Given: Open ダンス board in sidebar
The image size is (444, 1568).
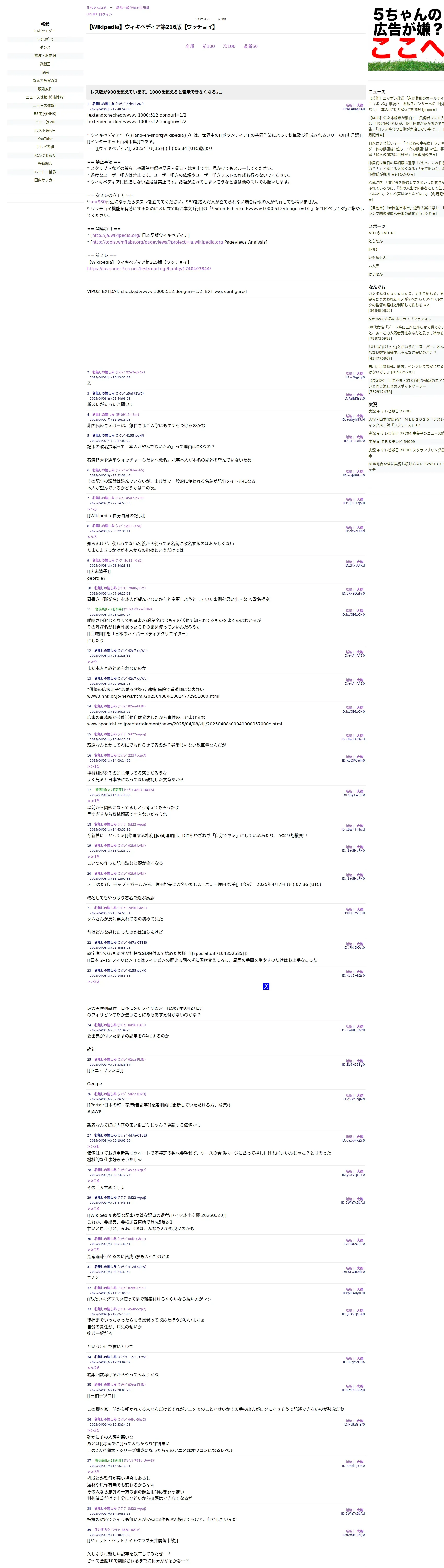Looking at the screenshot, I should (45, 48).
